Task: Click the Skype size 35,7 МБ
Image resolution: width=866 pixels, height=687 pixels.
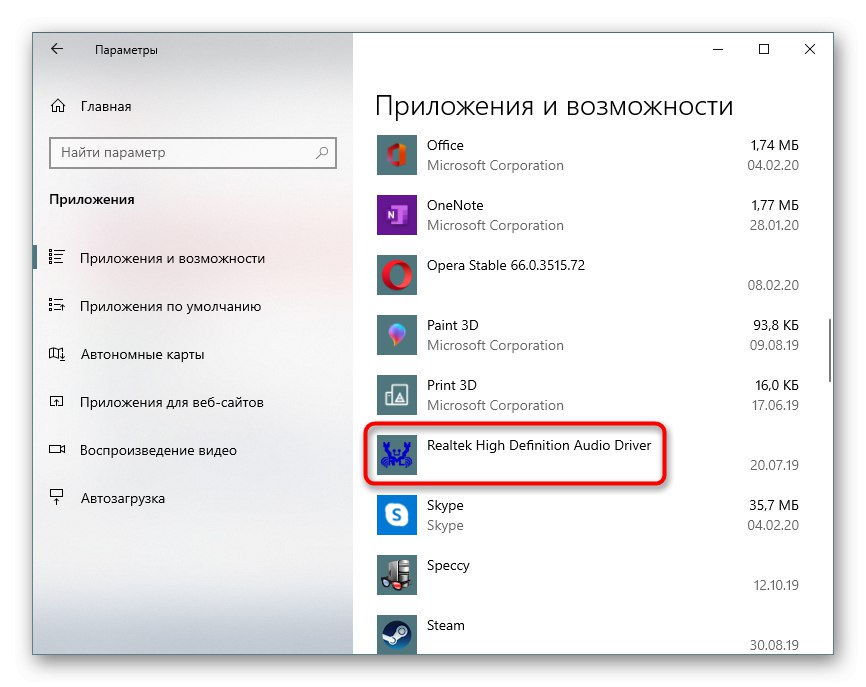Action: point(774,505)
